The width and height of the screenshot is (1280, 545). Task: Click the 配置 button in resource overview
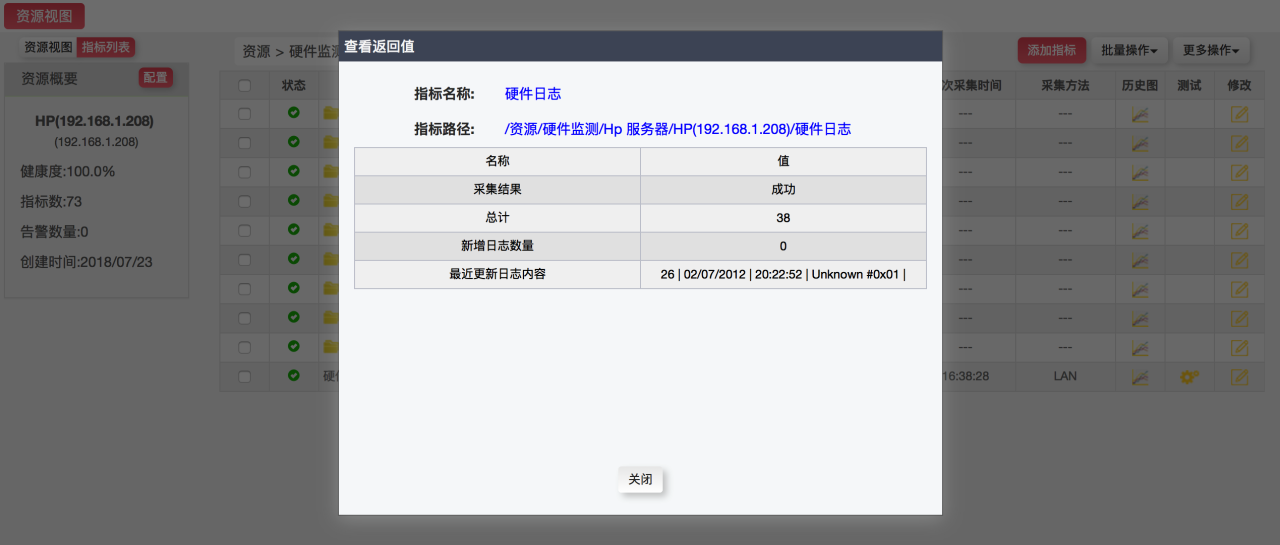155,78
